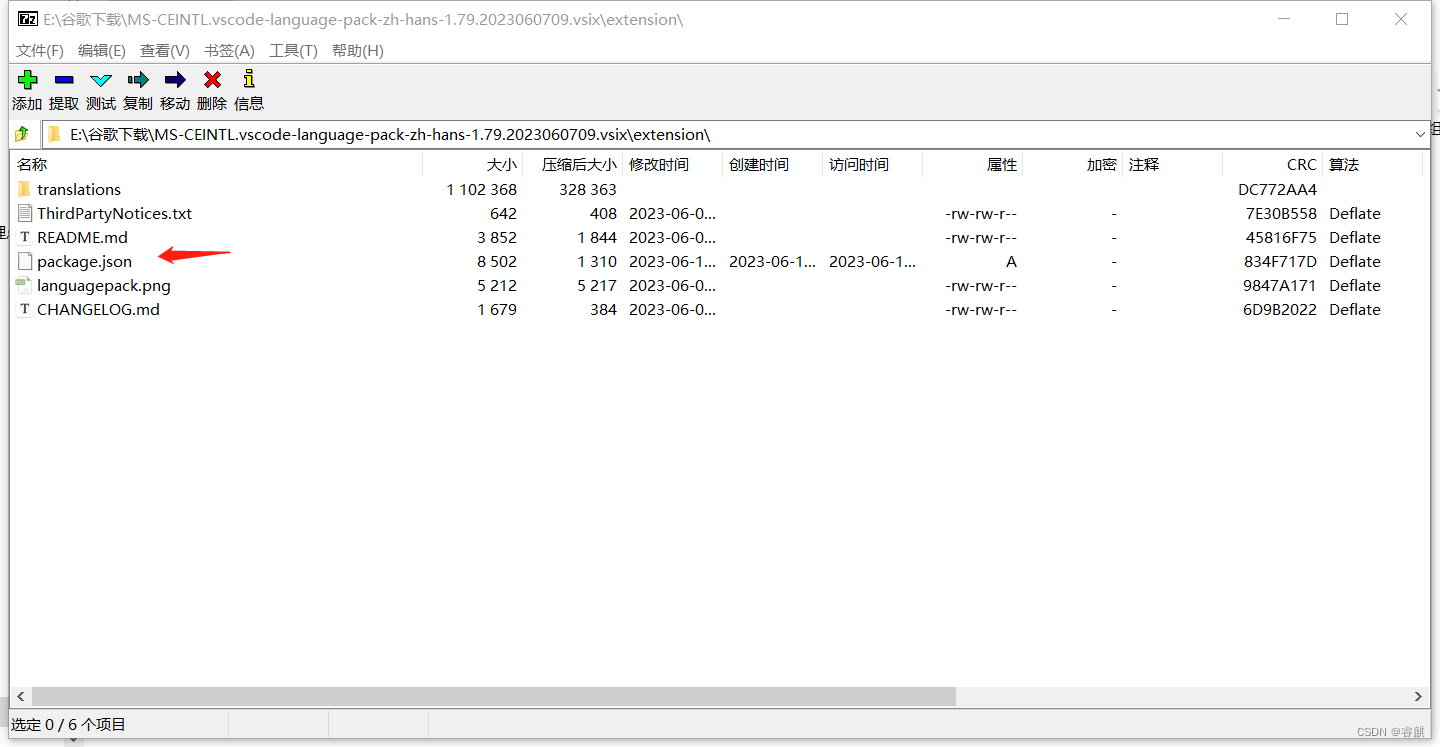The width and height of the screenshot is (1440, 747).
Task: Click the Copy (复制) arrow icon
Action: (138, 80)
